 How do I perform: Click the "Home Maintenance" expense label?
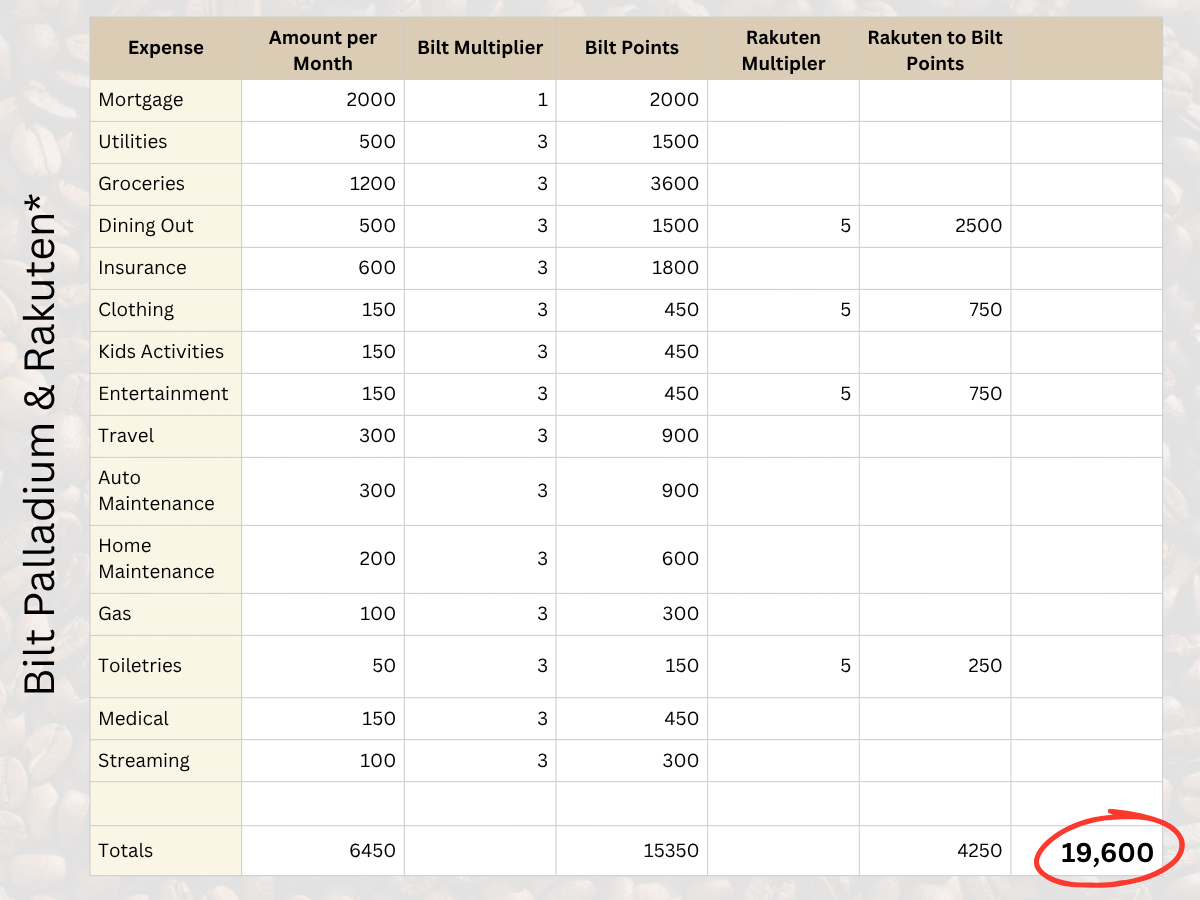pyautogui.click(x=156, y=559)
